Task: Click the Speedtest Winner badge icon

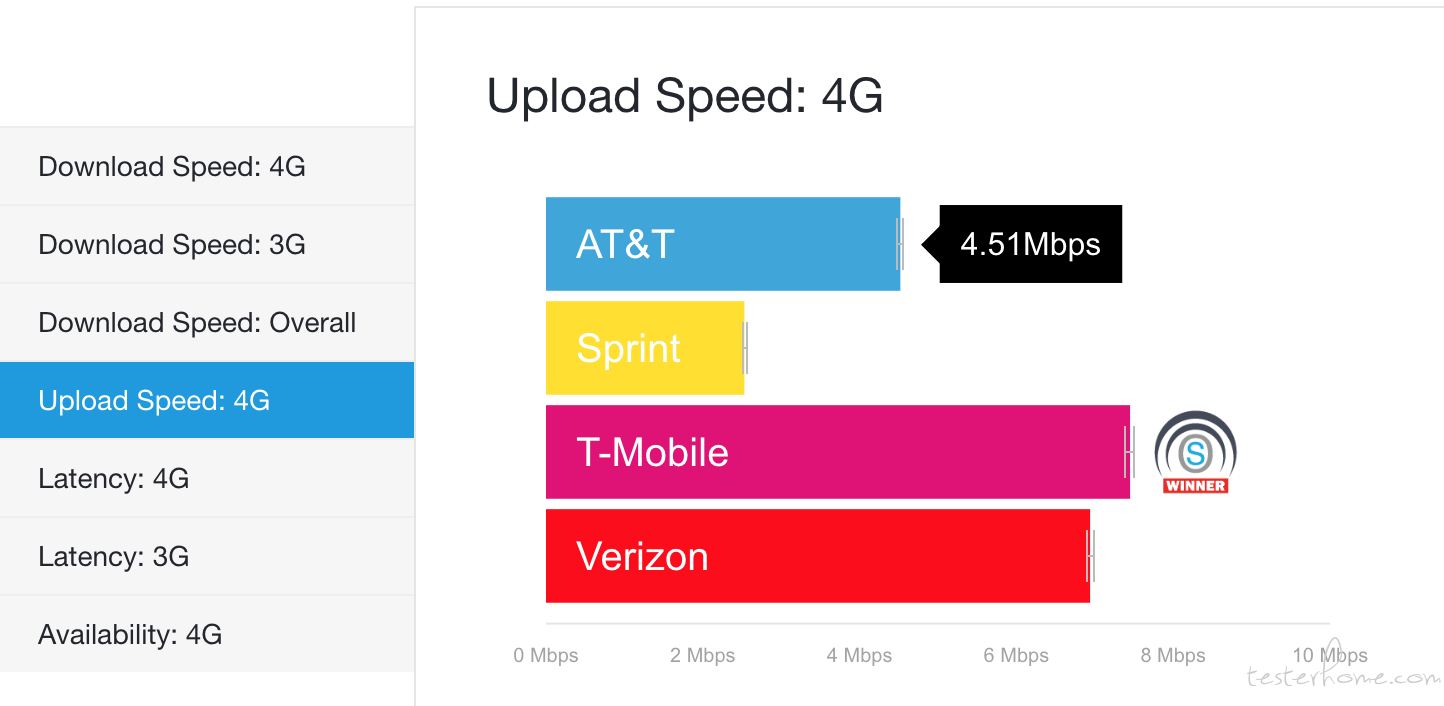Action: (x=1196, y=452)
